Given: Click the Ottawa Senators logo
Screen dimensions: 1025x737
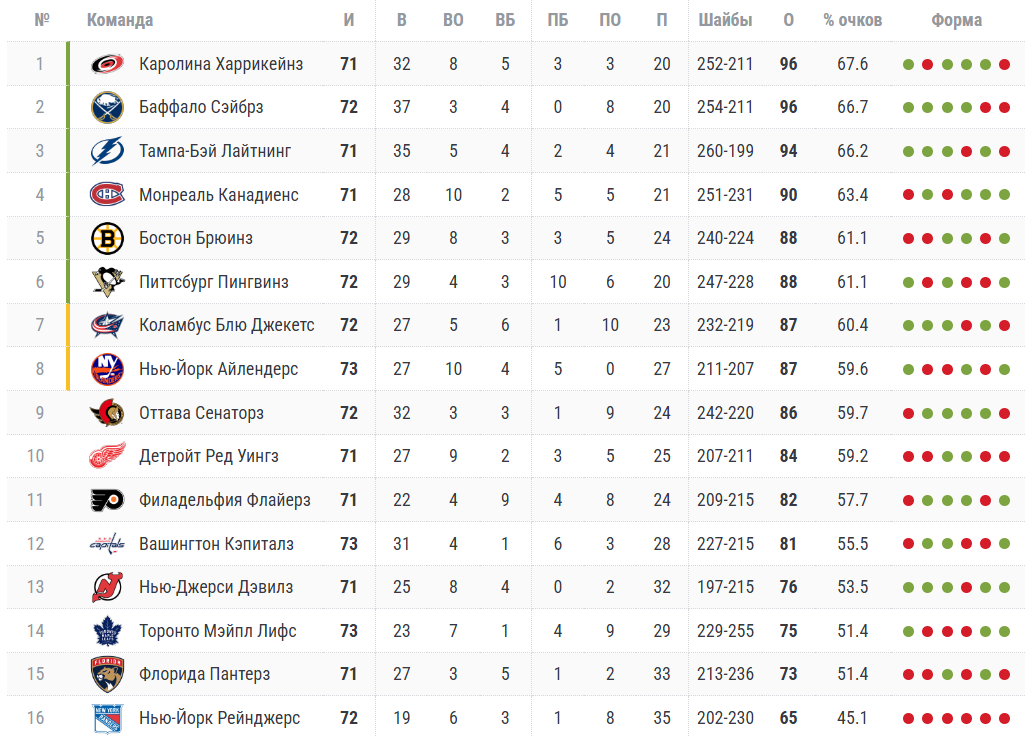Looking at the screenshot, I should coord(107,413).
